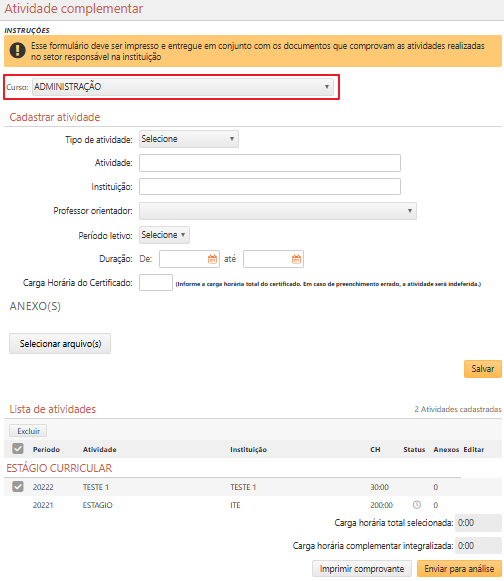Click the Enviar para análise button
Viewport: 504px width, 581px height.
pos(459,569)
